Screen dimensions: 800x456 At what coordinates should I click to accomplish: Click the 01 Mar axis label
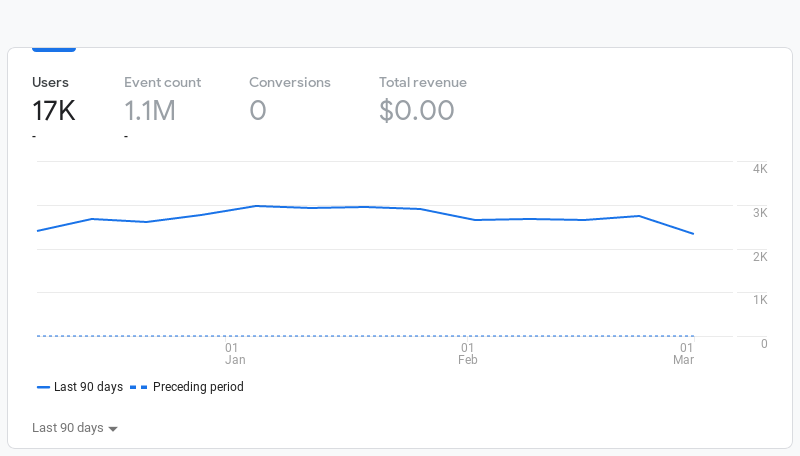click(684, 354)
